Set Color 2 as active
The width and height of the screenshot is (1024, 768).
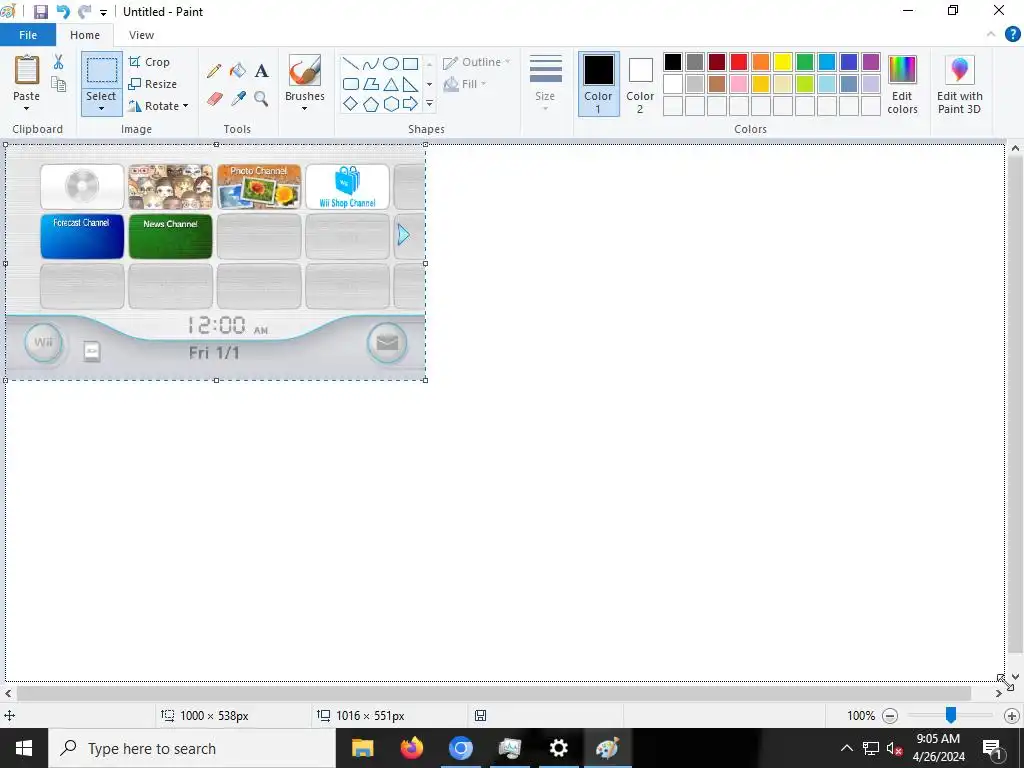click(x=640, y=84)
